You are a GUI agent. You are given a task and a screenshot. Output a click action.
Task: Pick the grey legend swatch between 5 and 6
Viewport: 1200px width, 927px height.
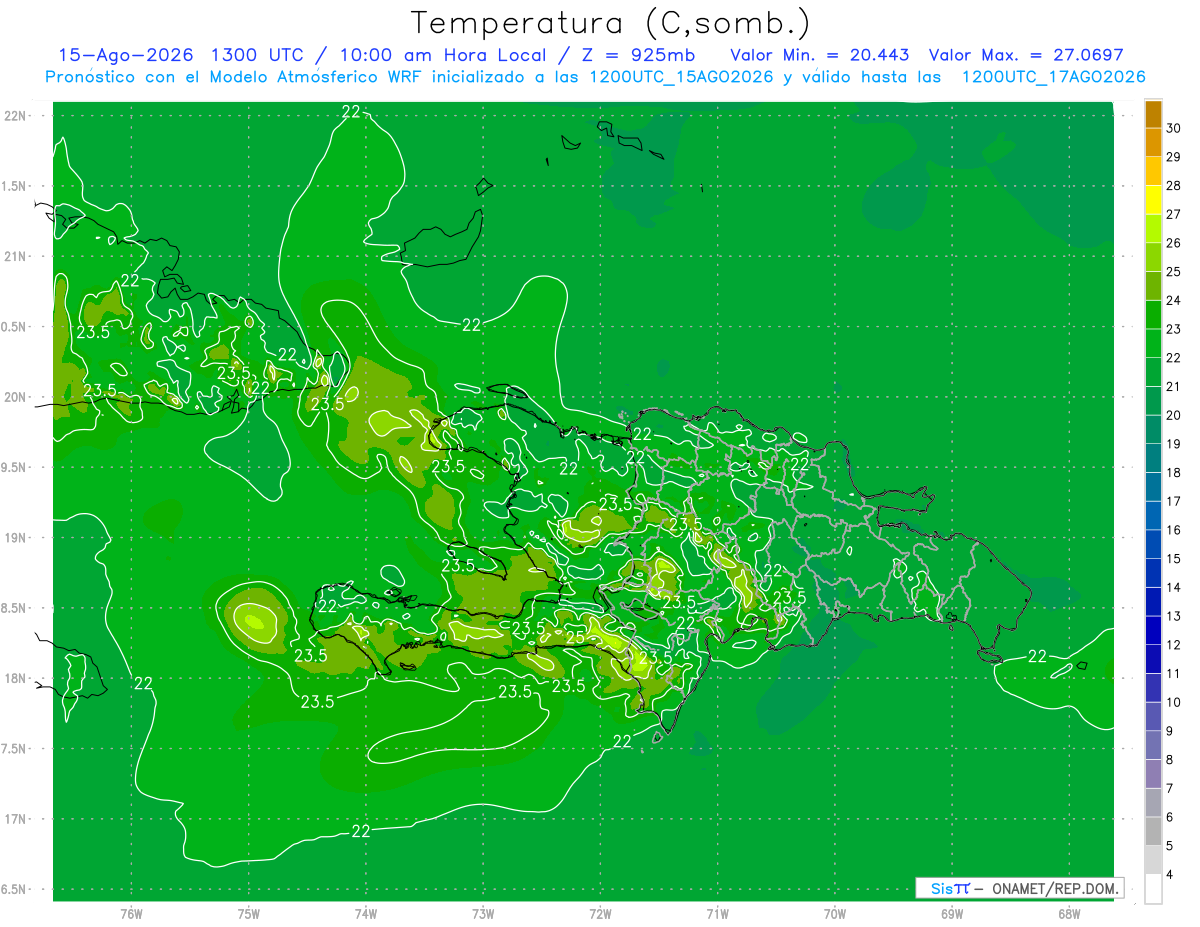click(x=1154, y=831)
